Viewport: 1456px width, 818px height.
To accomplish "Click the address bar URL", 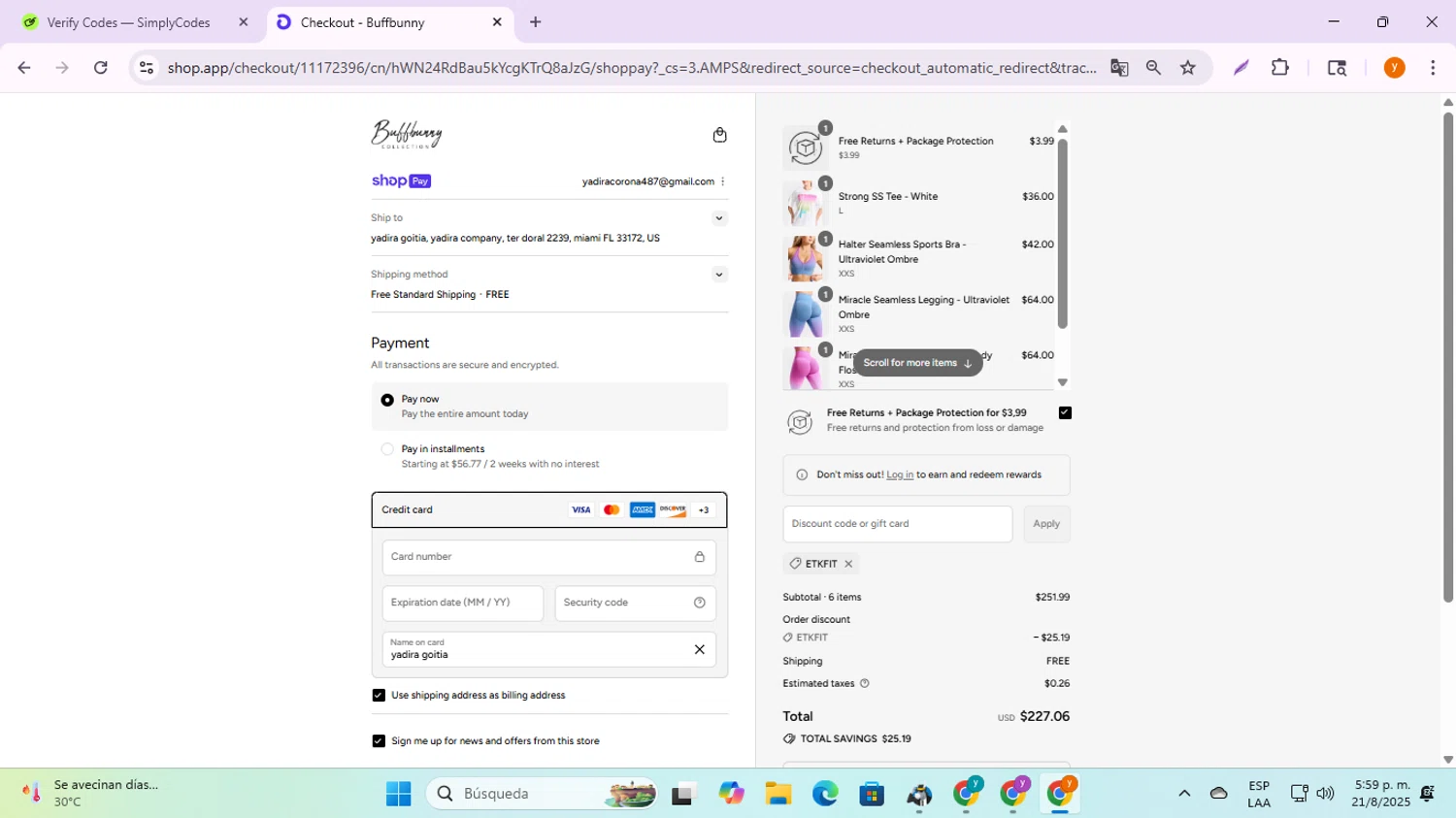I will (631, 68).
